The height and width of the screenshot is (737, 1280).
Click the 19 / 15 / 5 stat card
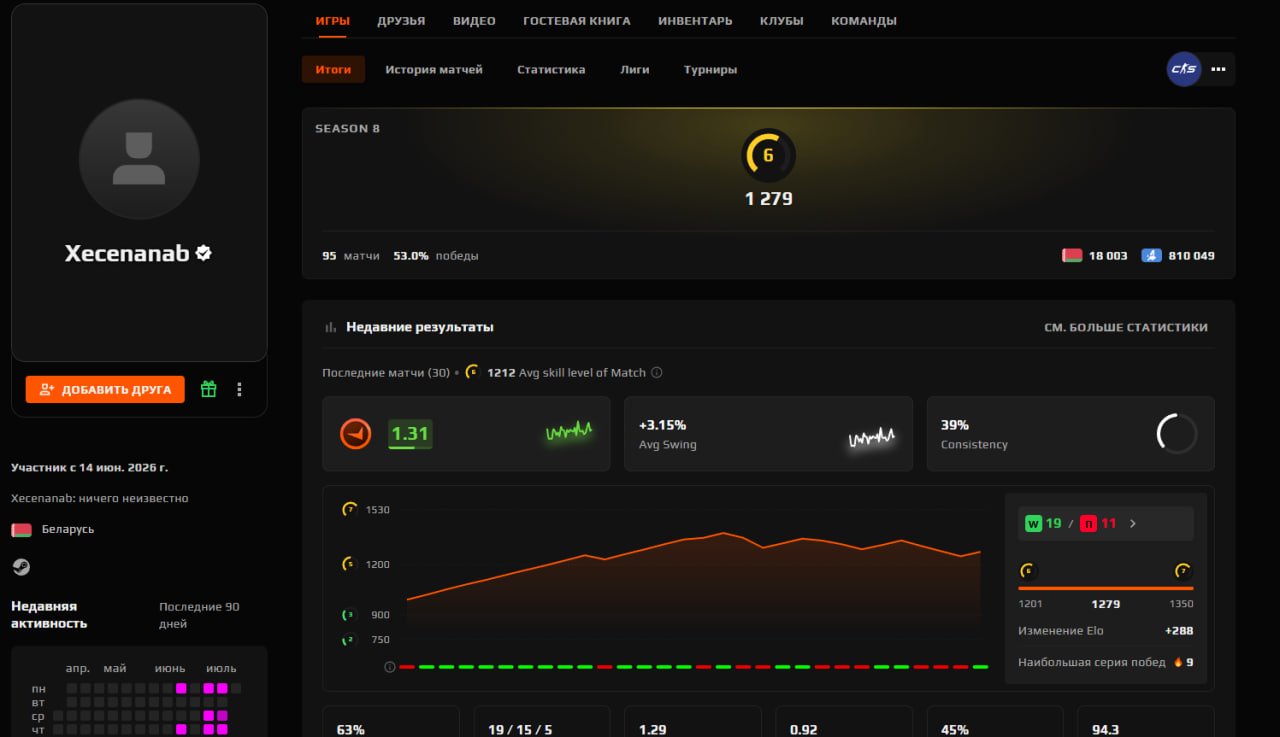click(x=542, y=722)
